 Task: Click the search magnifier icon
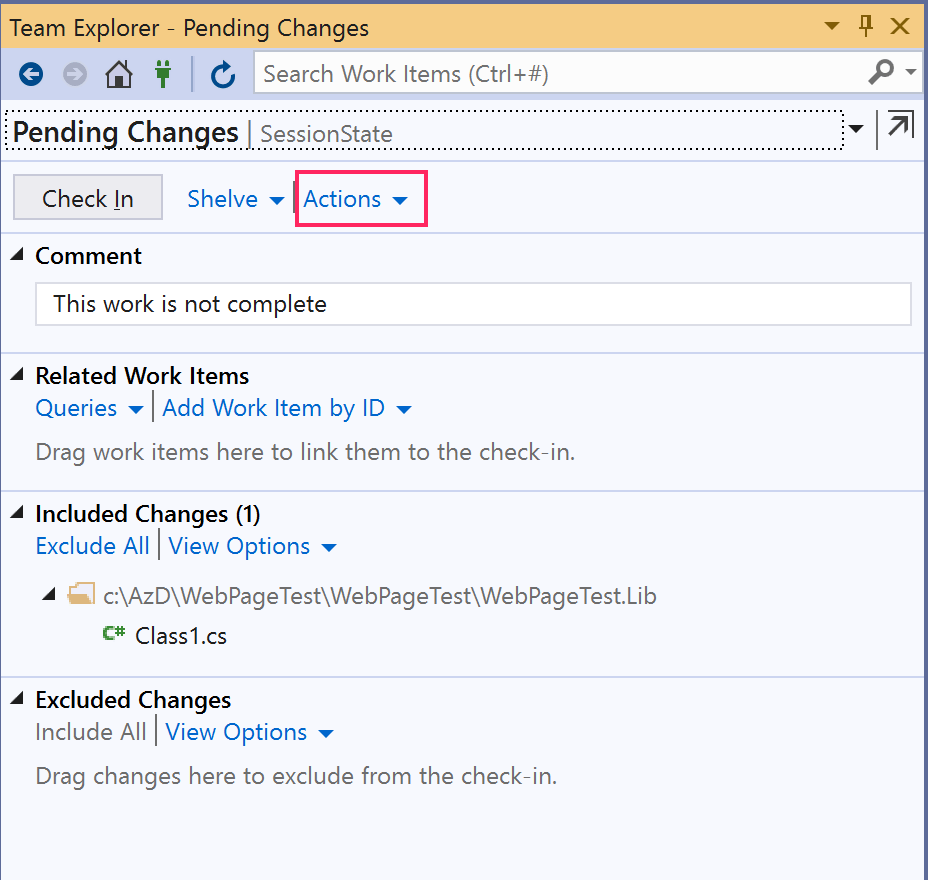pos(880,73)
